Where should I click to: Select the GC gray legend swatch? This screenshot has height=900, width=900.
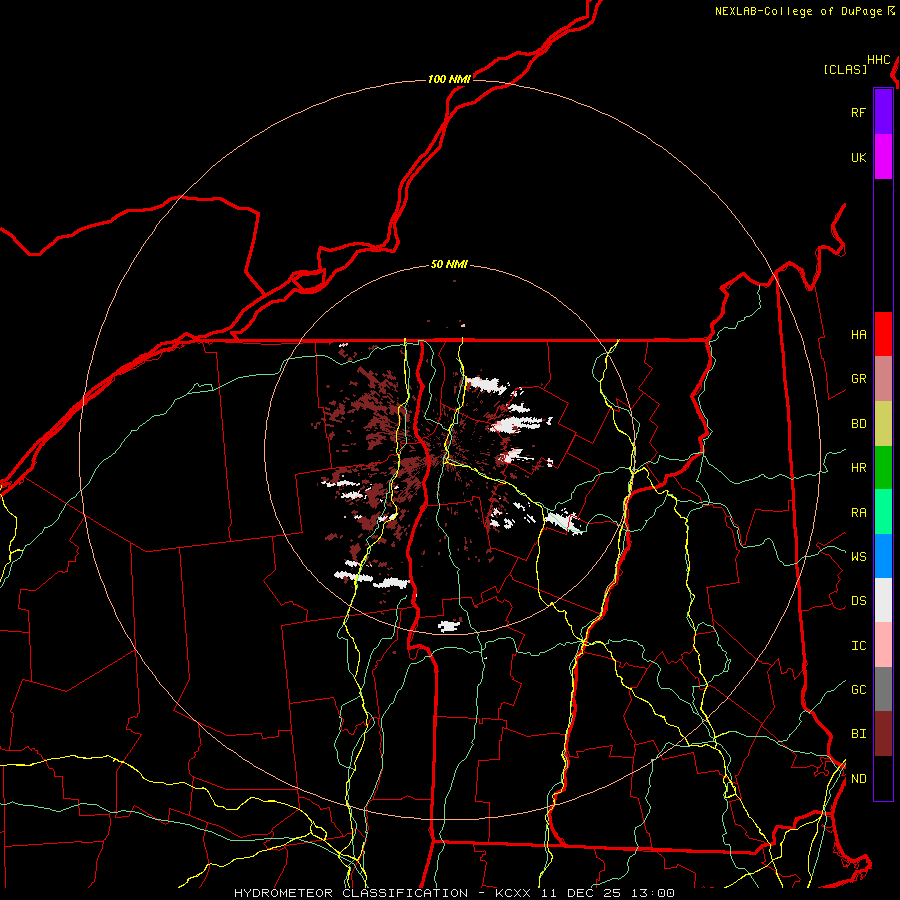point(883,689)
